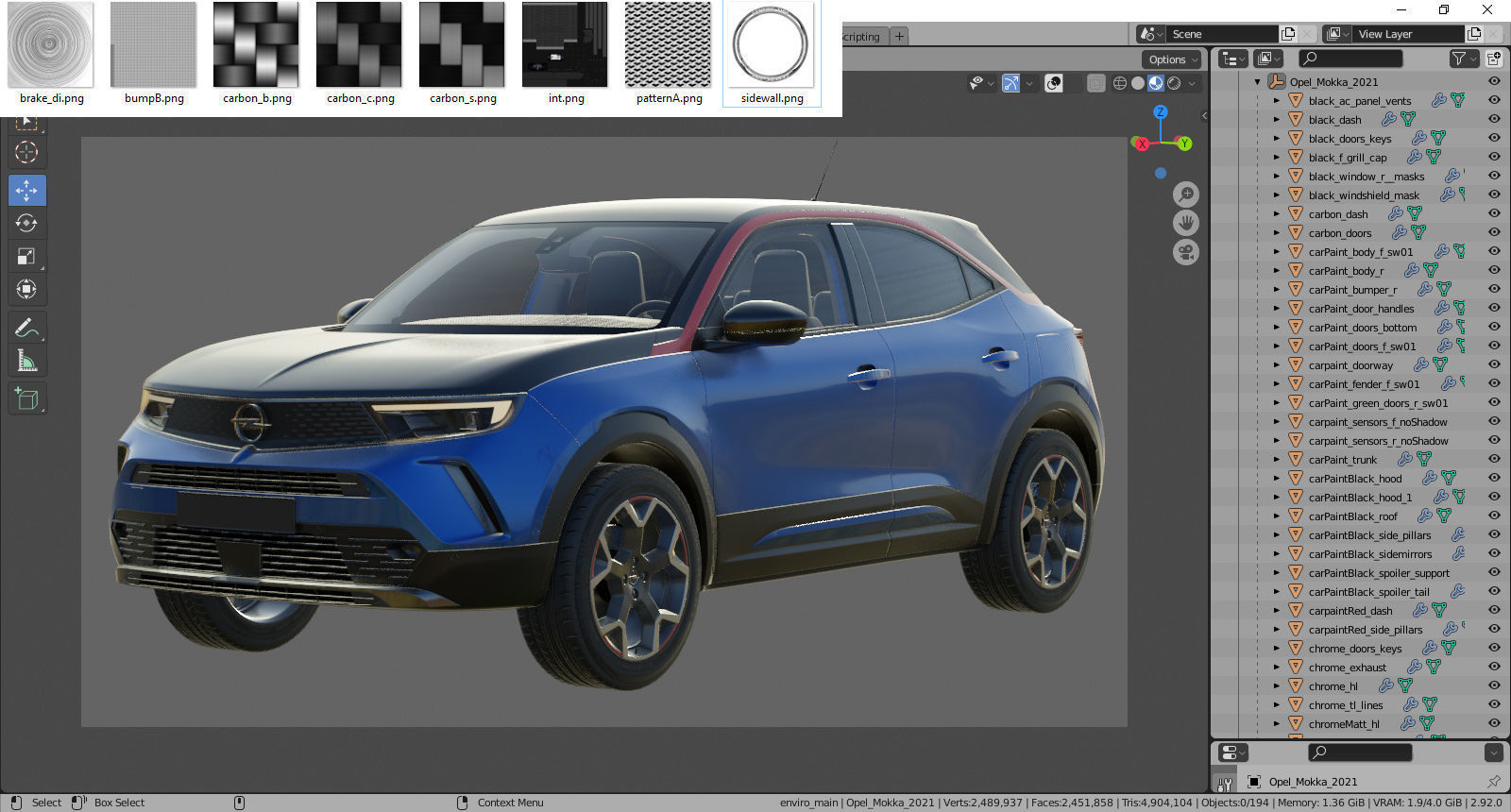The width and height of the screenshot is (1511, 812).
Task: Toggle viewport gizmos display
Action: pyautogui.click(x=1010, y=83)
